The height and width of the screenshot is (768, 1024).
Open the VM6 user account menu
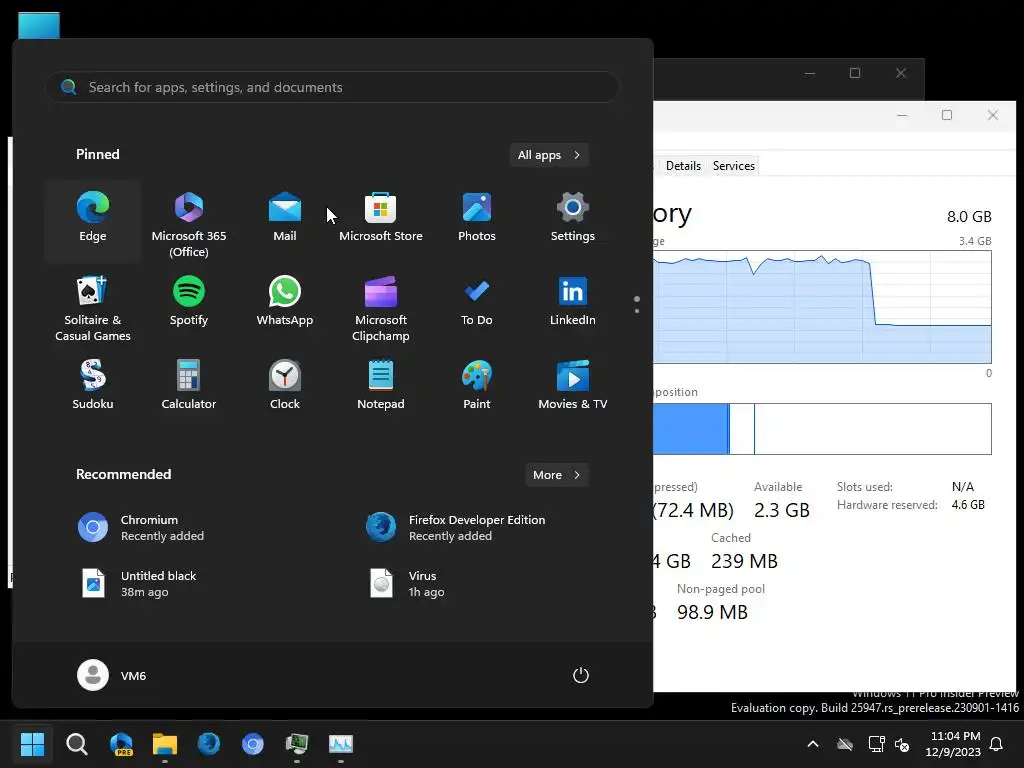coord(112,675)
